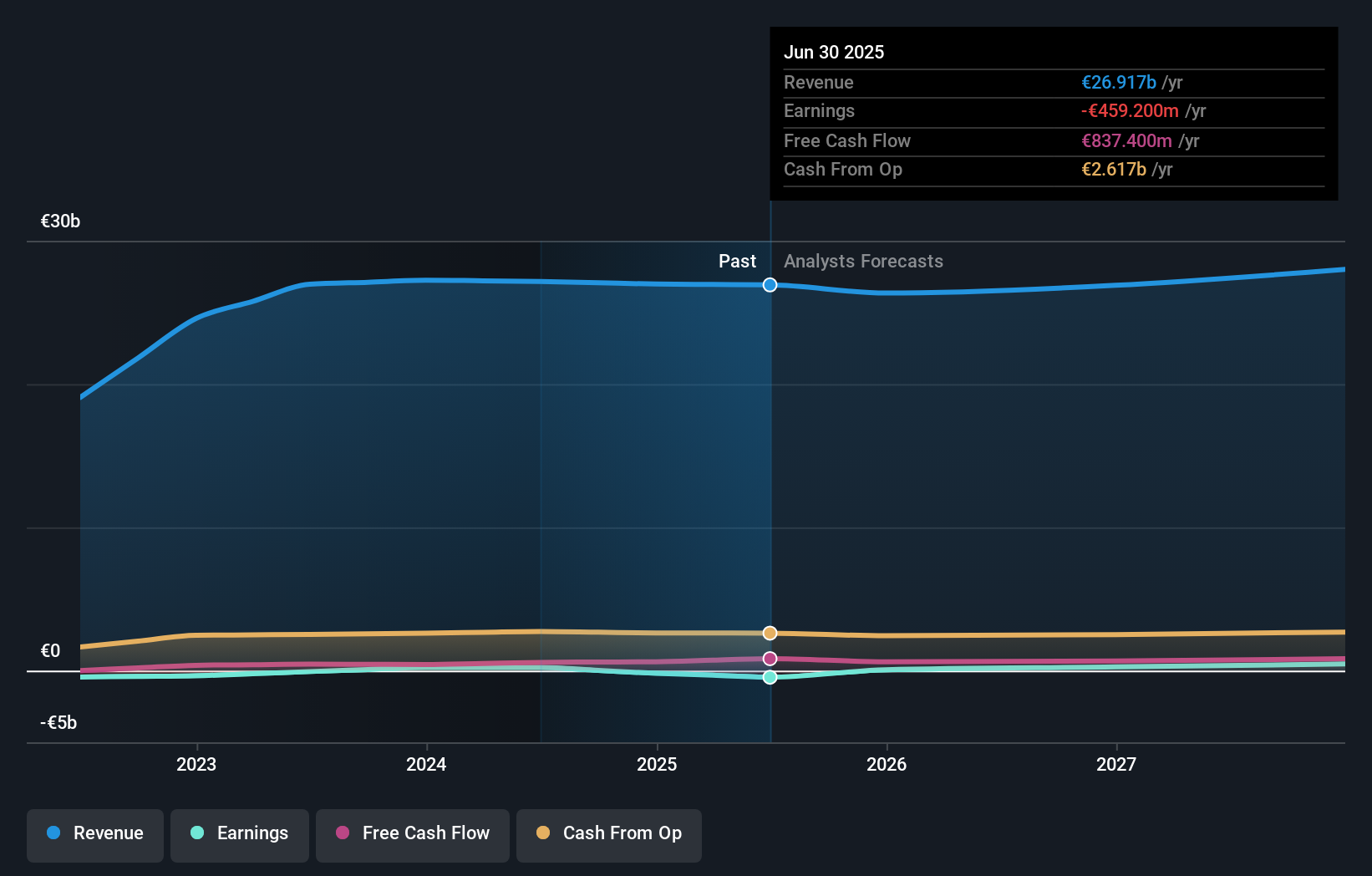This screenshot has width=1372, height=876.
Task: Select the Earnings data point marker
Action: coord(770,677)
